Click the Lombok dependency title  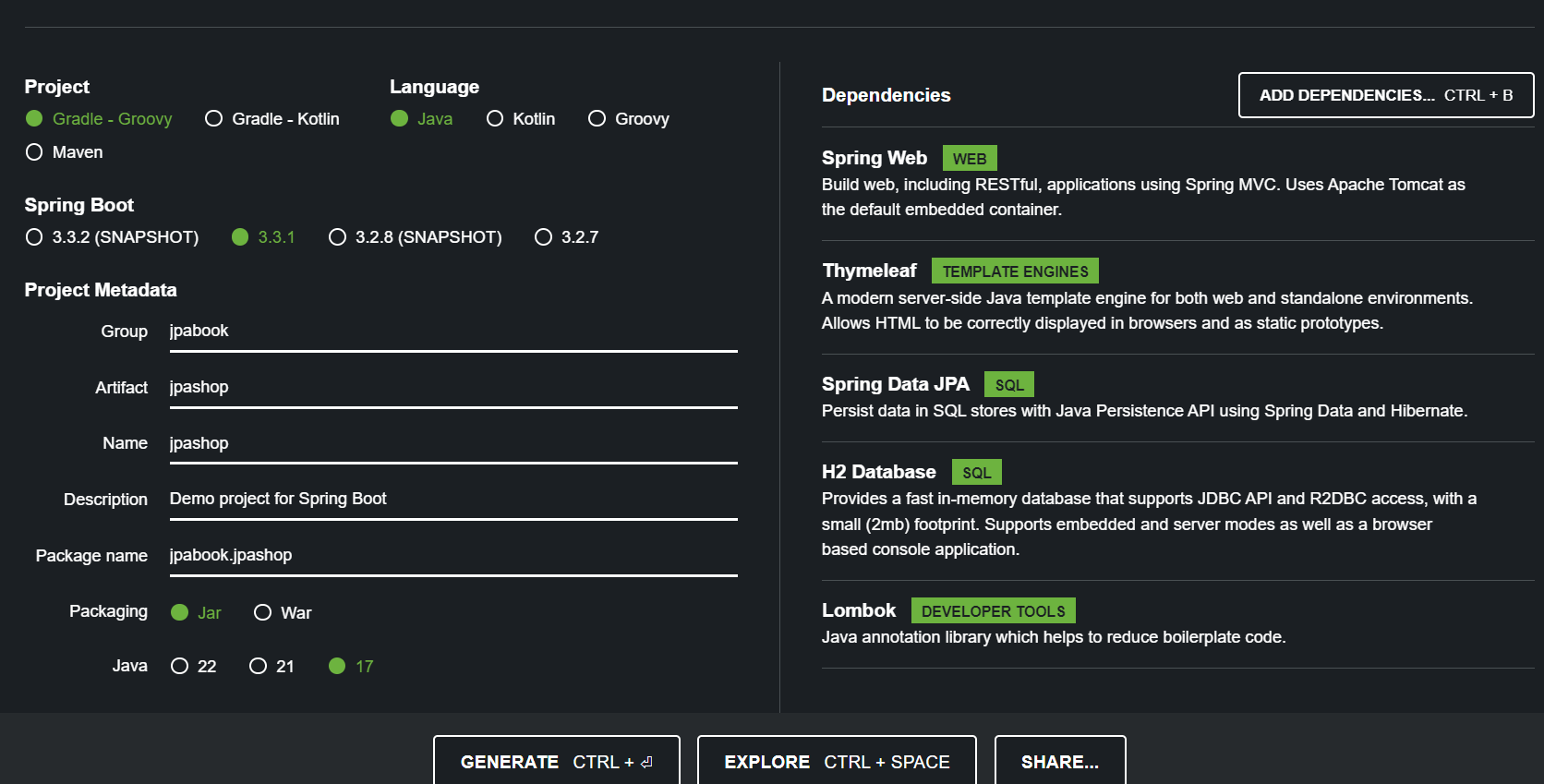(x=859, y=610)
